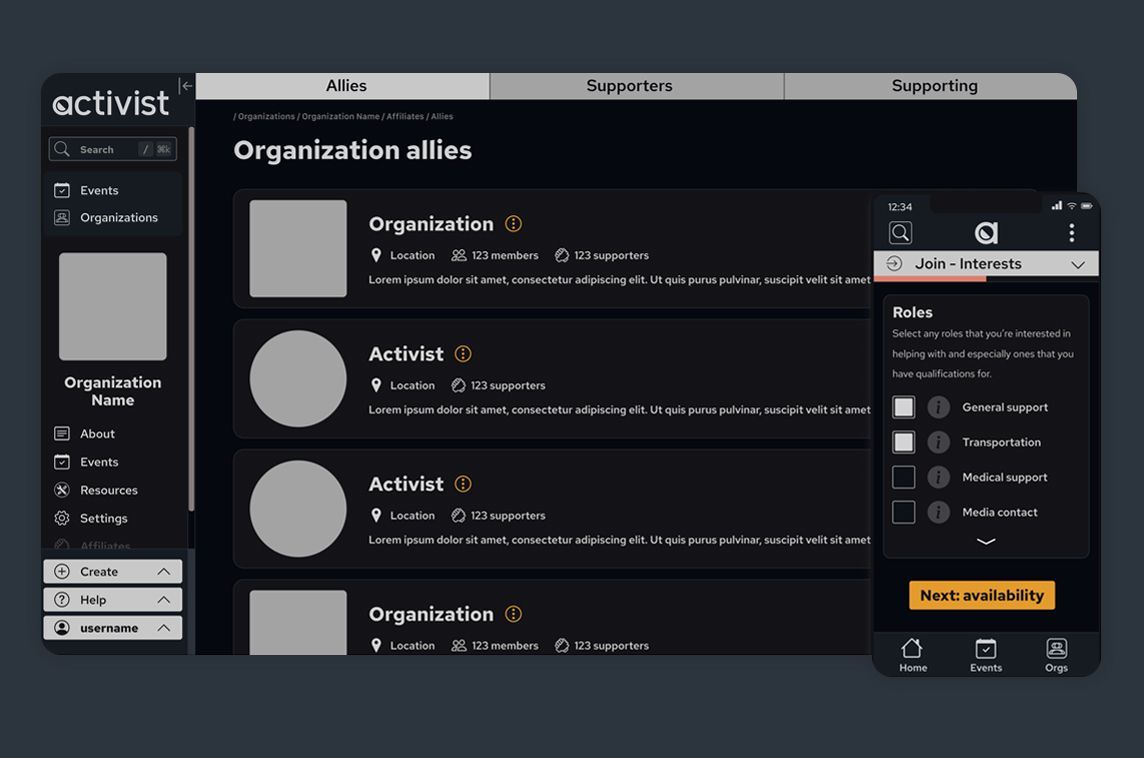This screenshot has width=1144, height=758.
Task: Check the Media contact checkbox
Action: point(903,512)
